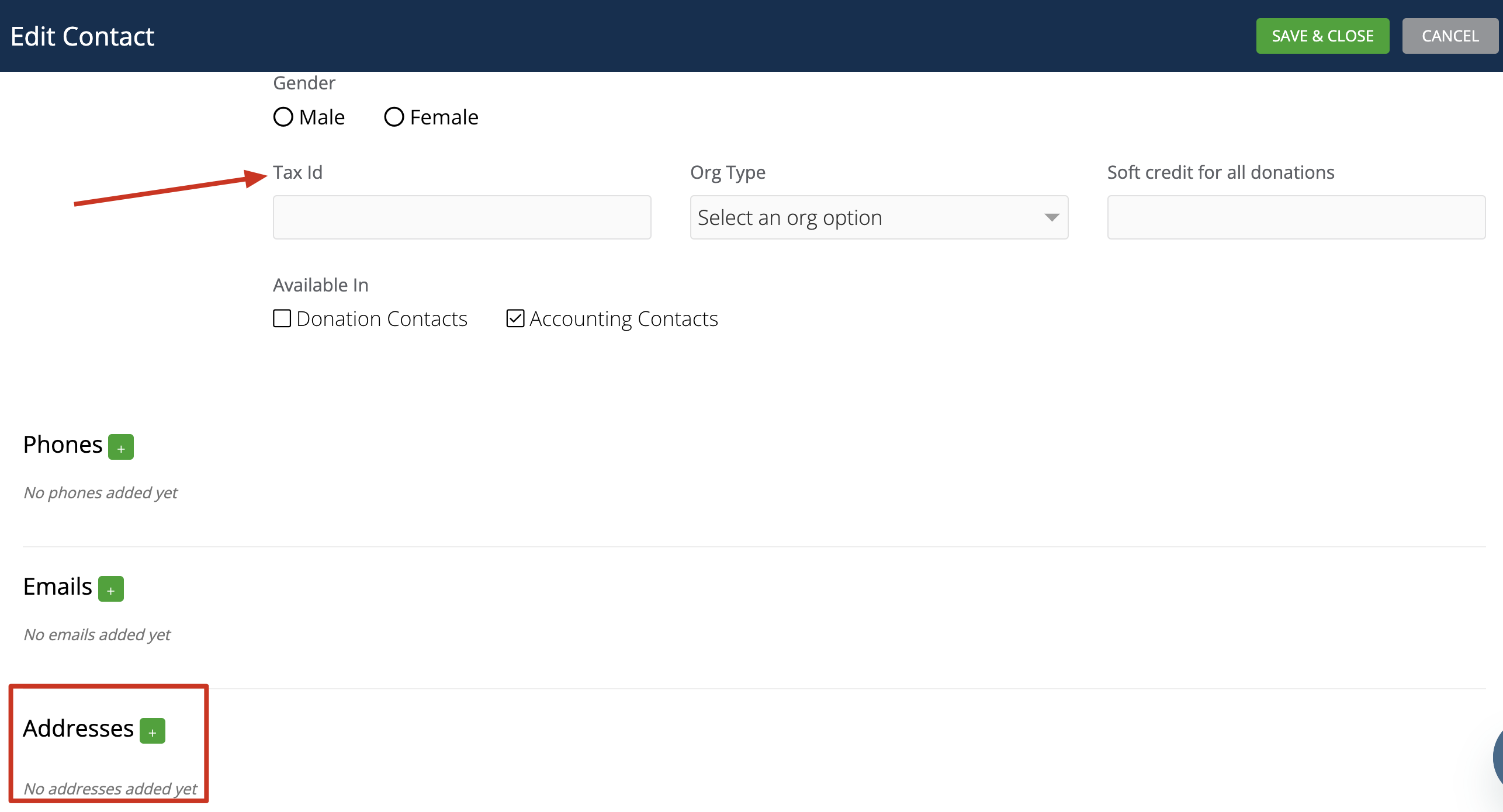
Task: Add a new email address
Action: tap(110, 588)
